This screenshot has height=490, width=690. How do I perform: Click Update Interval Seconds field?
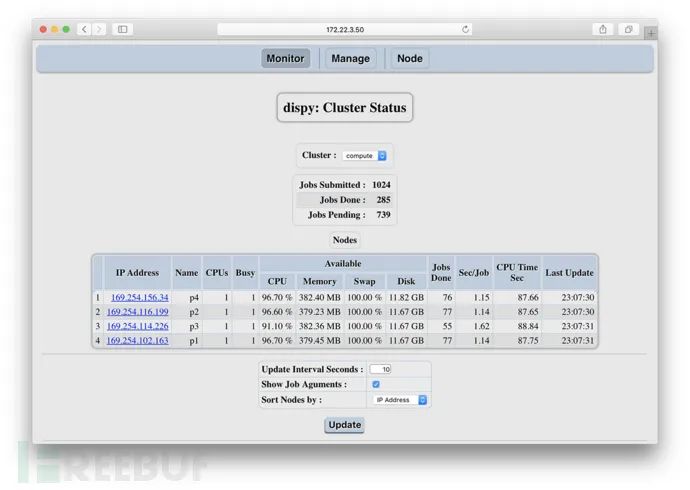click(x=381, y=369)
